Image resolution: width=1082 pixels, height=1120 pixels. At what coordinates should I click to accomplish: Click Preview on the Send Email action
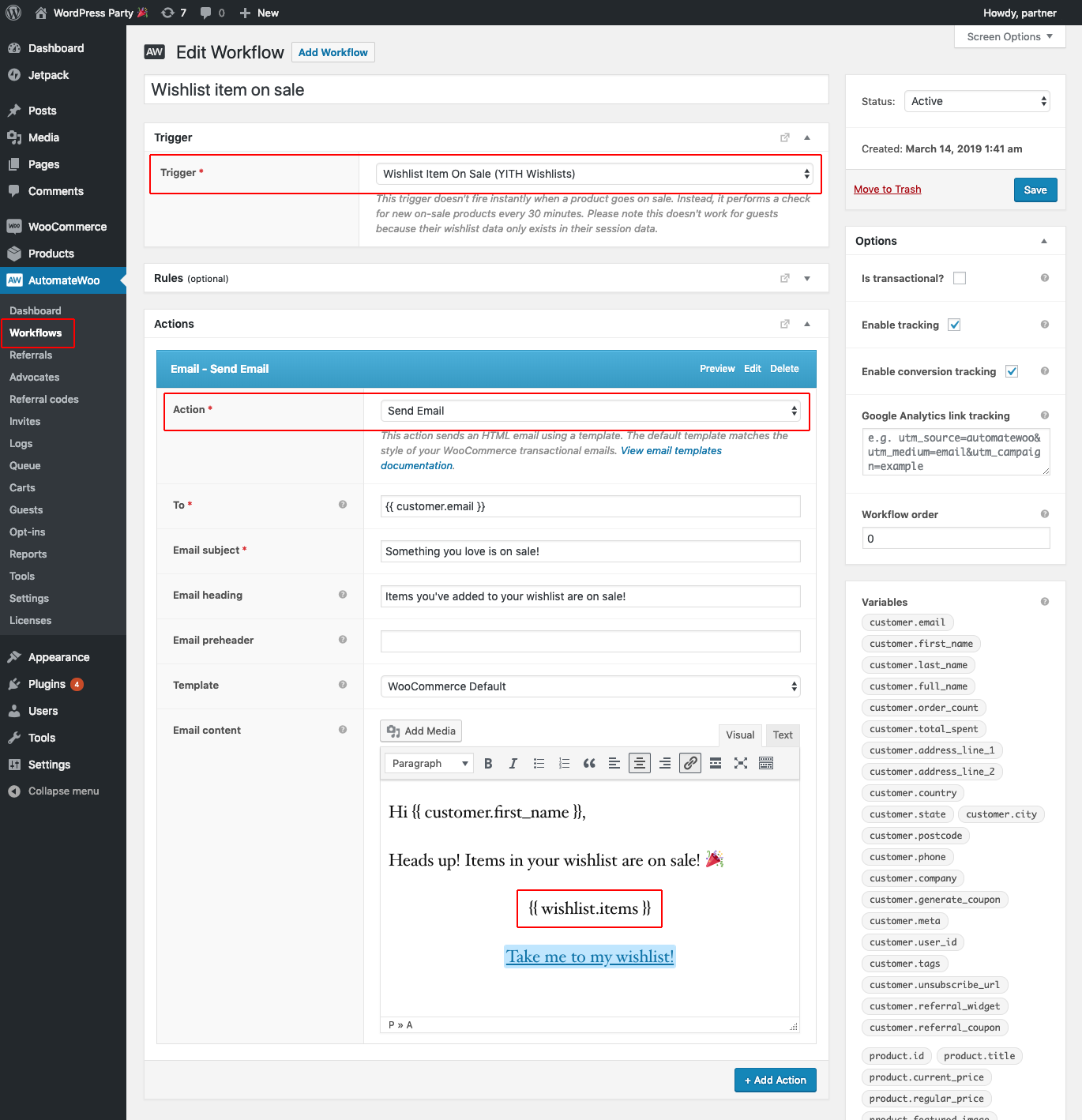click(x=717, y=369)
